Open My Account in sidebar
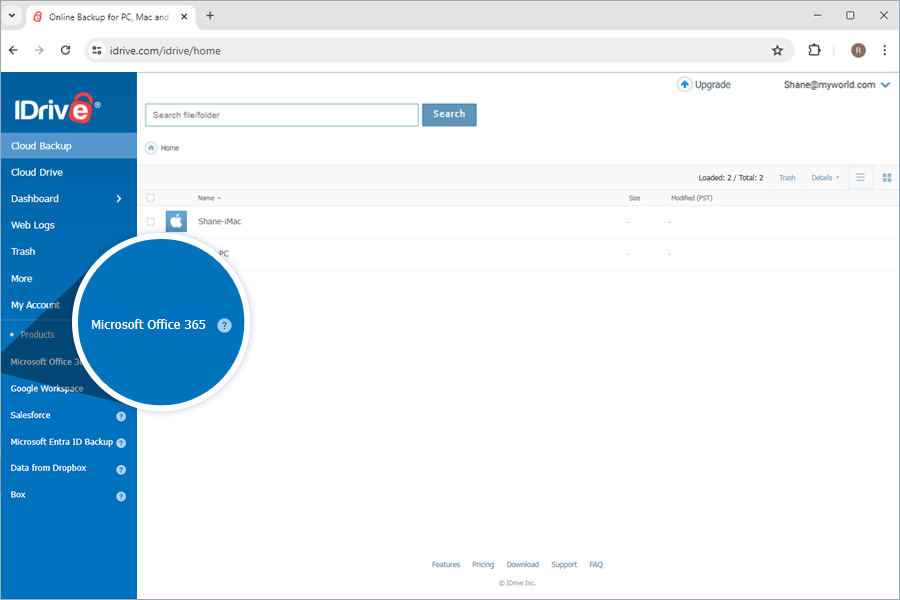 (x=35, y=305)
